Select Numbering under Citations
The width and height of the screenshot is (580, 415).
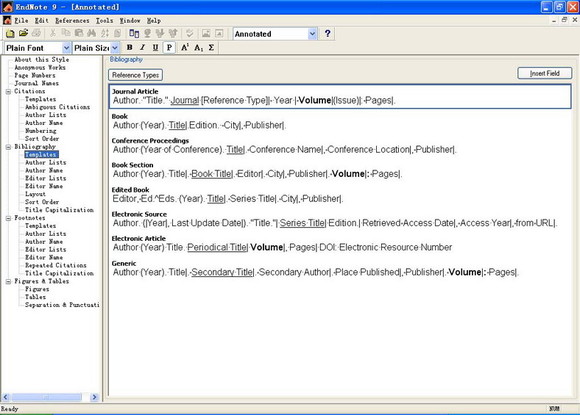click(41, 131)
